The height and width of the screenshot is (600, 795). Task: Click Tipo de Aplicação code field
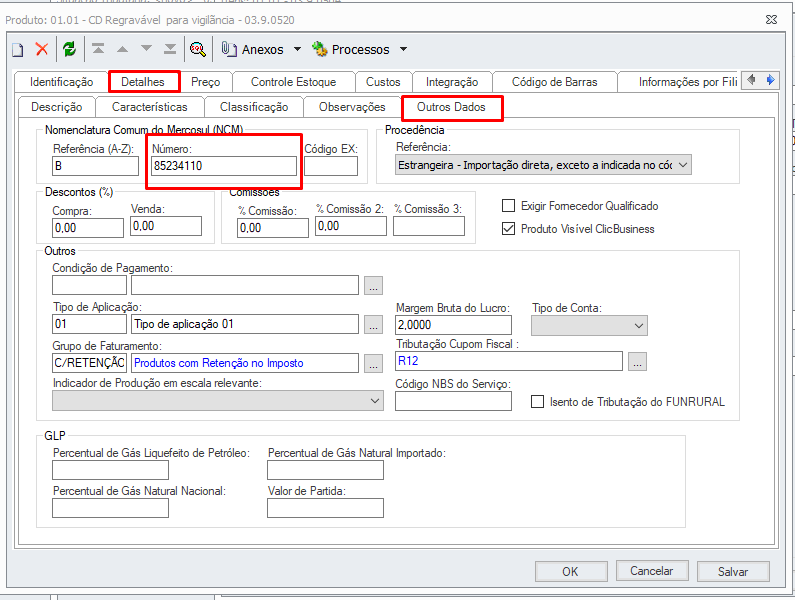coord(89,324)
